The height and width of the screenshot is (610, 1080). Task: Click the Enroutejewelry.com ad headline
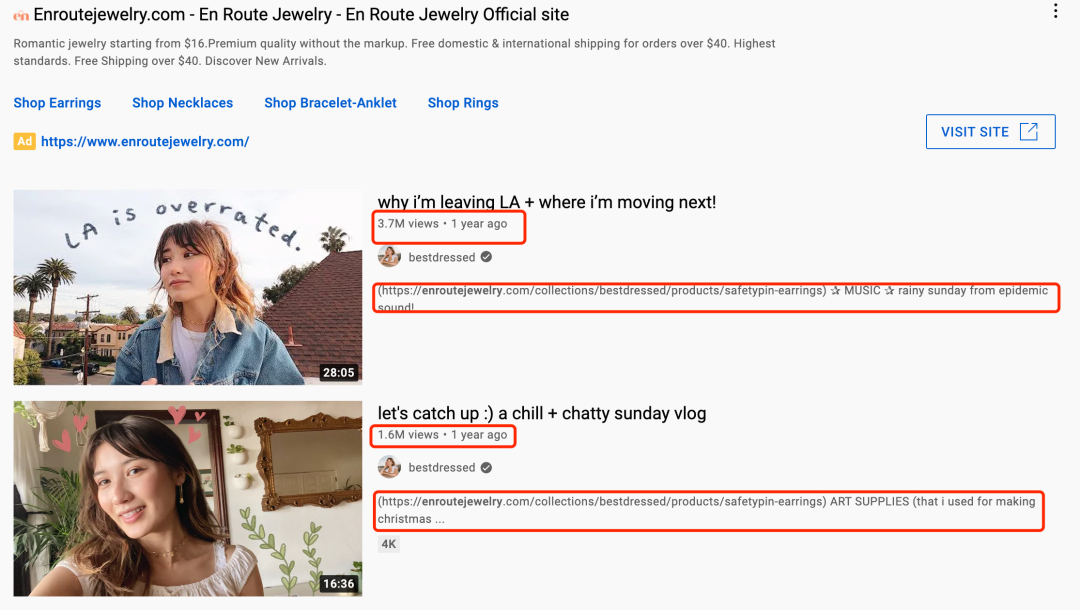[301, 14]
